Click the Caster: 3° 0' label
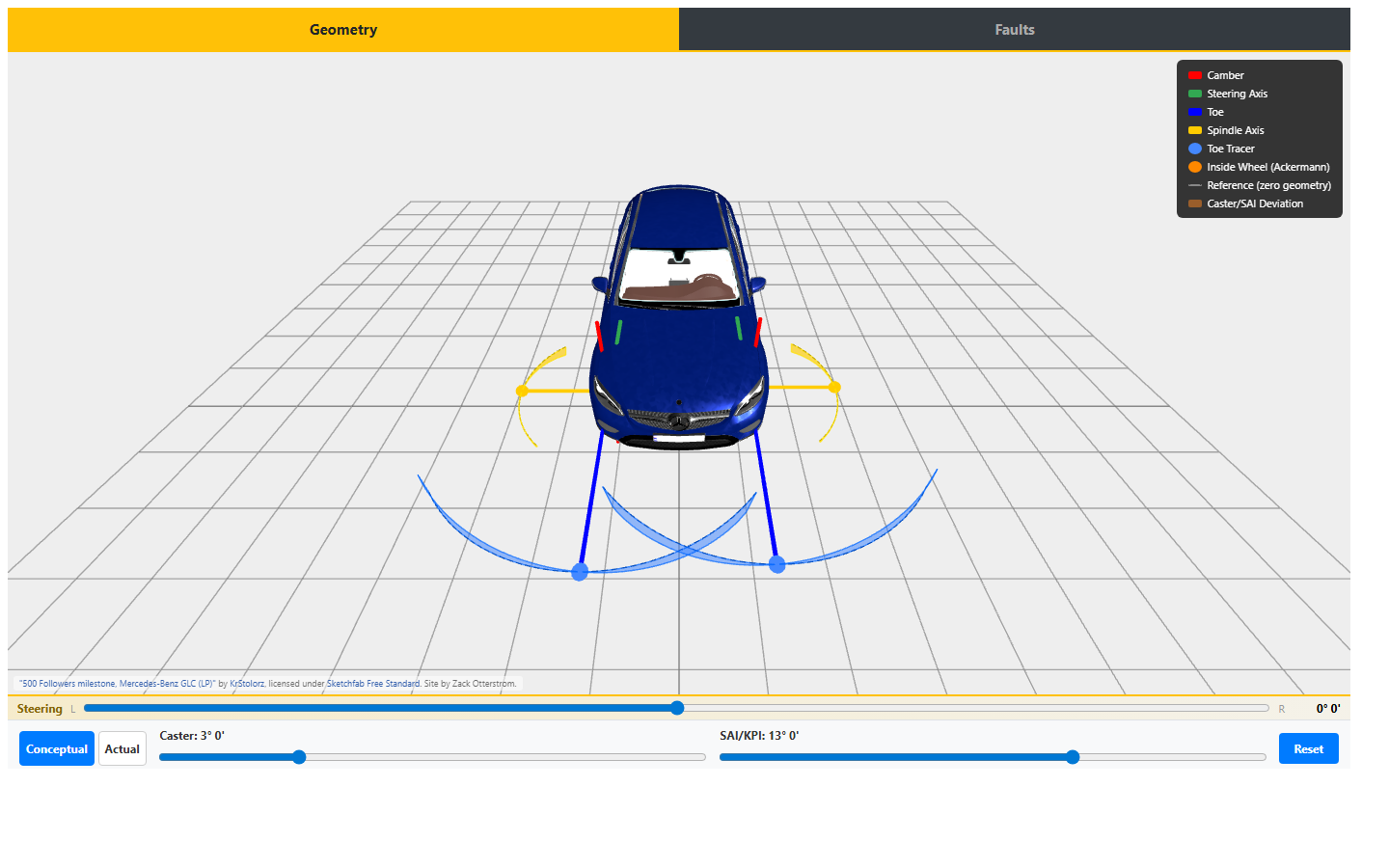1389x868 pixels. tap(192, 736)
